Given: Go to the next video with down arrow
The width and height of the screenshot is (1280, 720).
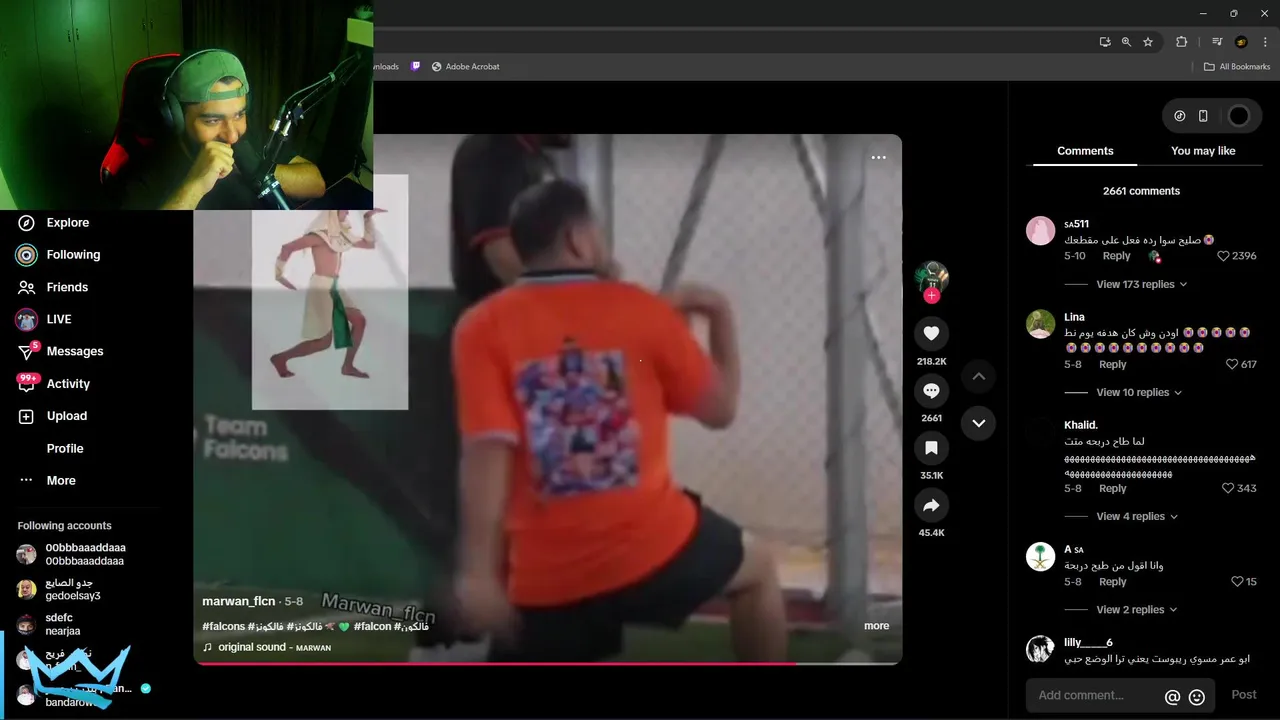Looking at the screenshot, I should pos(979,423).
